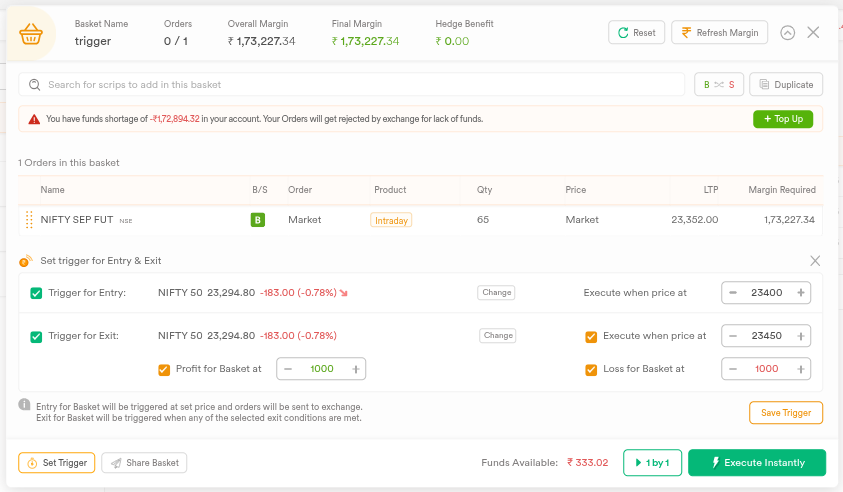
Task: Toggle Loss for Basket at checkbox
Action: [591, 370]
